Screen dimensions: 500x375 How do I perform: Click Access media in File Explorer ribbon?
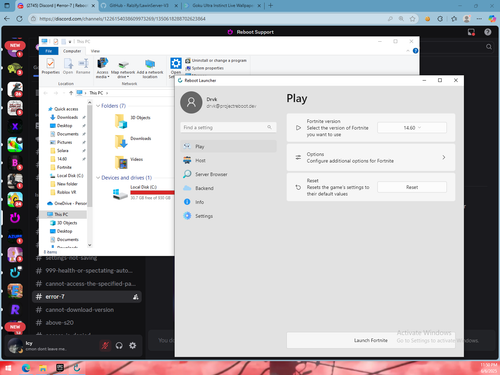pos(102,68)
